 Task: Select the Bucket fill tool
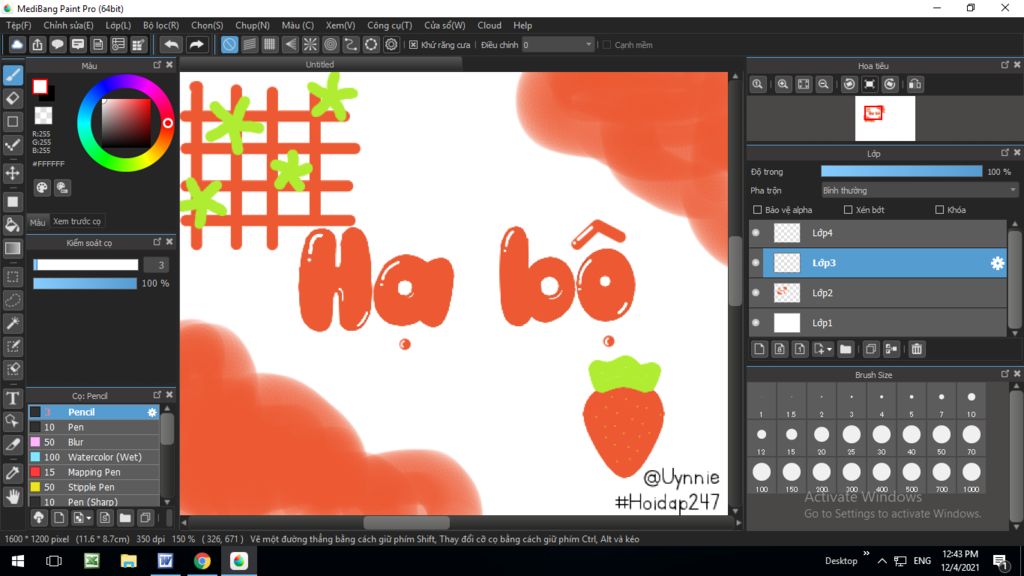[13, 225]
